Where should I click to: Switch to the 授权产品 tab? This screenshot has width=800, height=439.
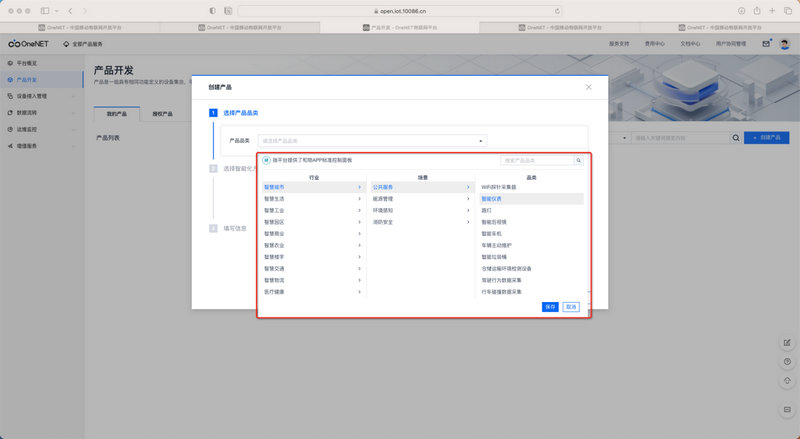(162, 114)
